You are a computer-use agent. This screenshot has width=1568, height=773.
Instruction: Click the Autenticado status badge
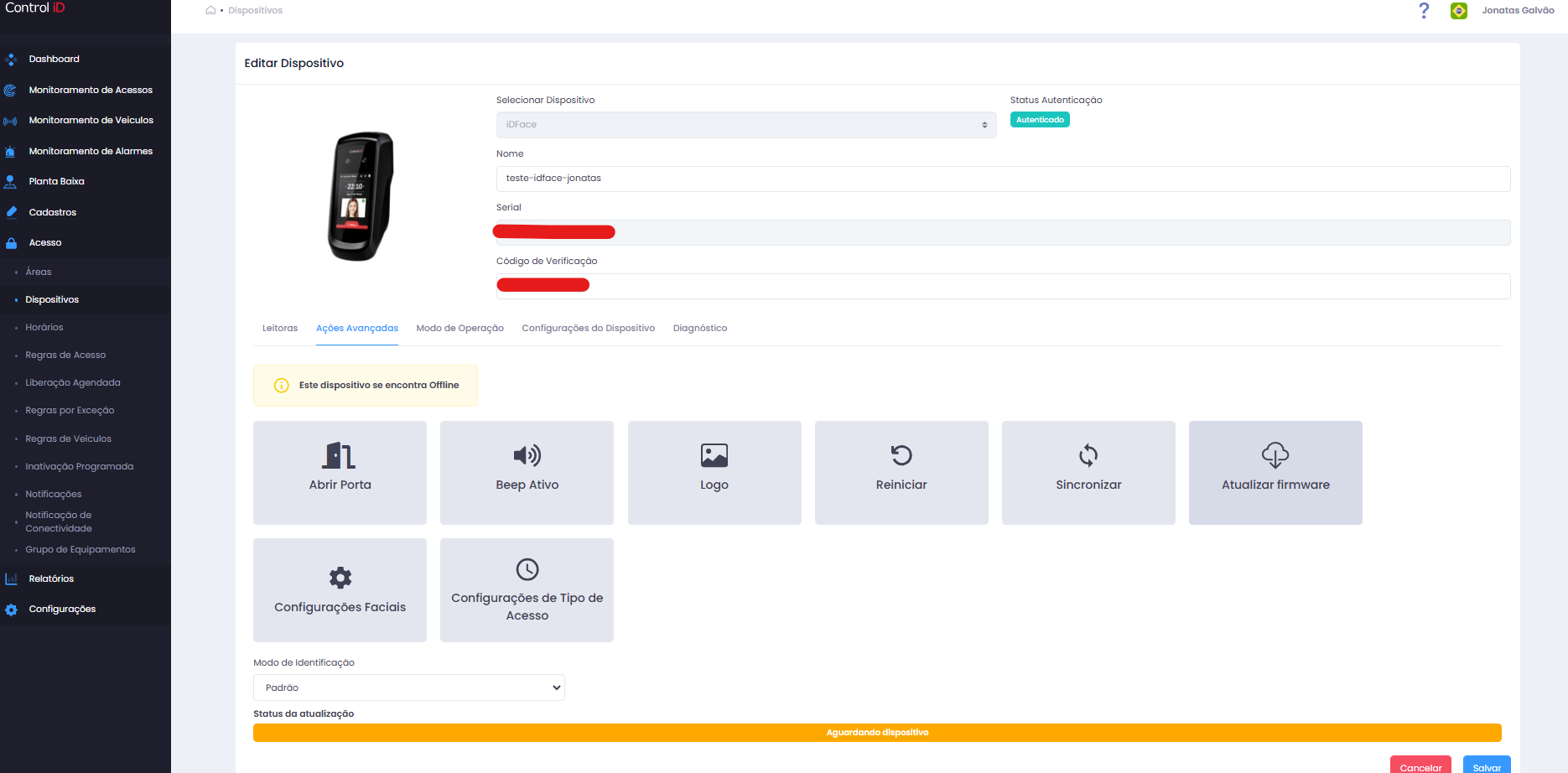point(1040,120)
